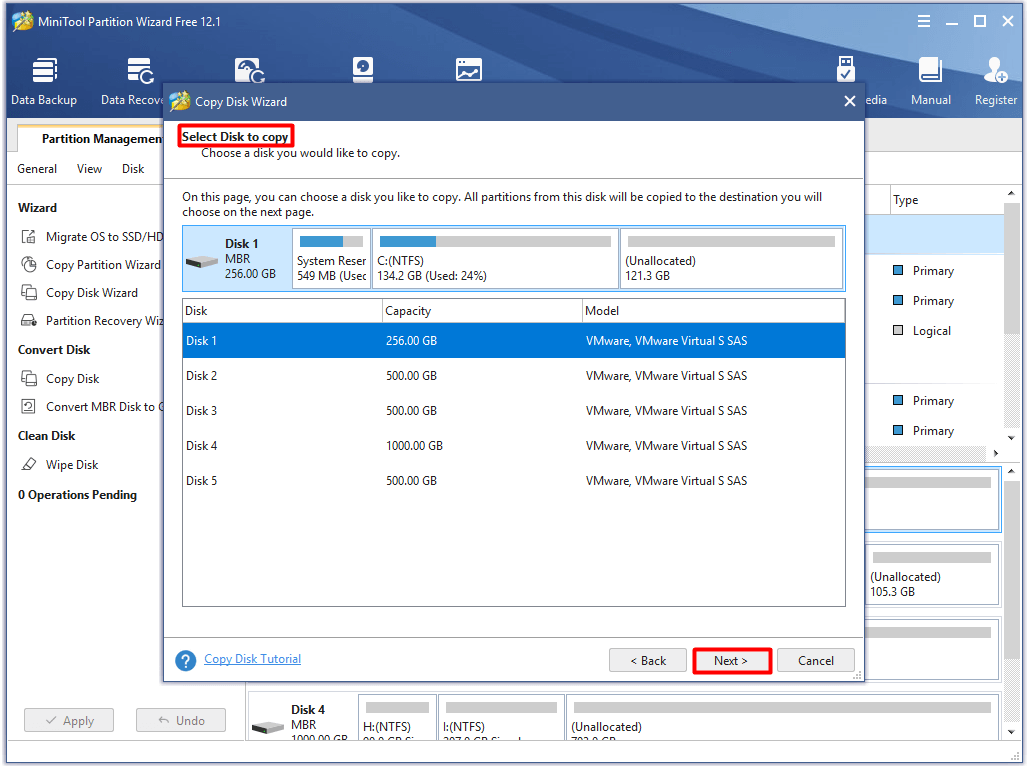This screenshot has width=1028, height=766.
Task: Click the 121.3 GB Unallocated partition block
Action: coord(731,258)
